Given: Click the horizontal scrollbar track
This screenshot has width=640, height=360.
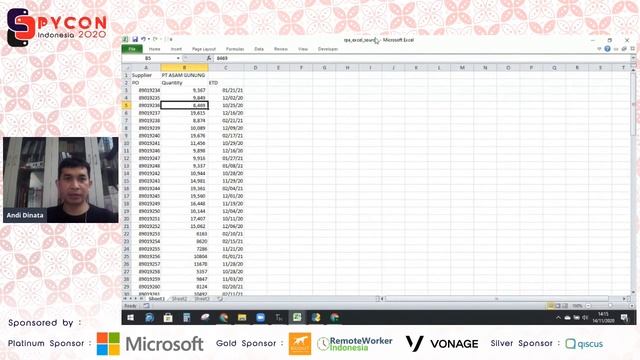Looking at the screenshot, I should (x=502, y=299).
